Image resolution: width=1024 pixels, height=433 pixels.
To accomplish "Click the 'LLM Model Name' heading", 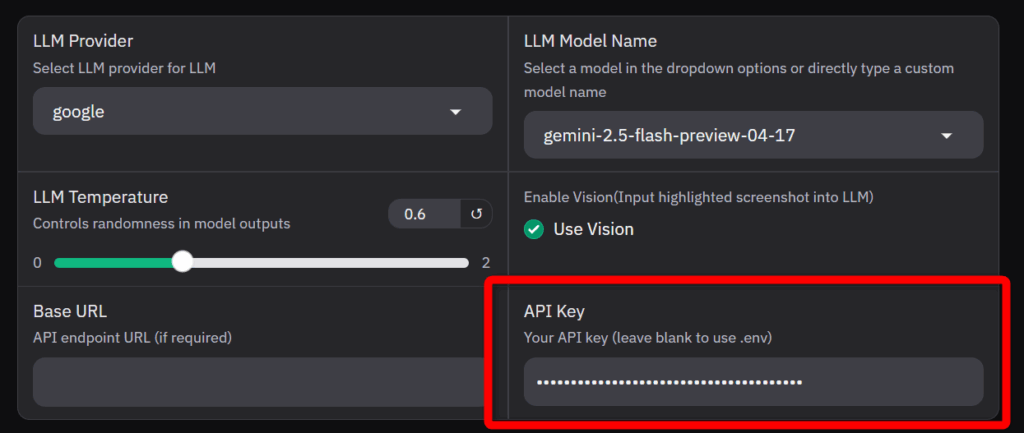I will (591, 41).
